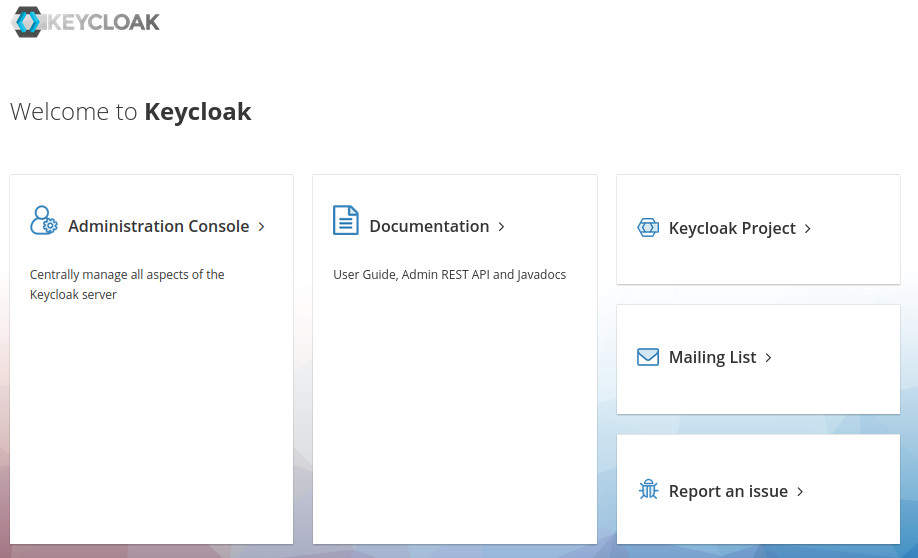
Task: Visit the Keycloak Project link
Action: click(732, 228)
